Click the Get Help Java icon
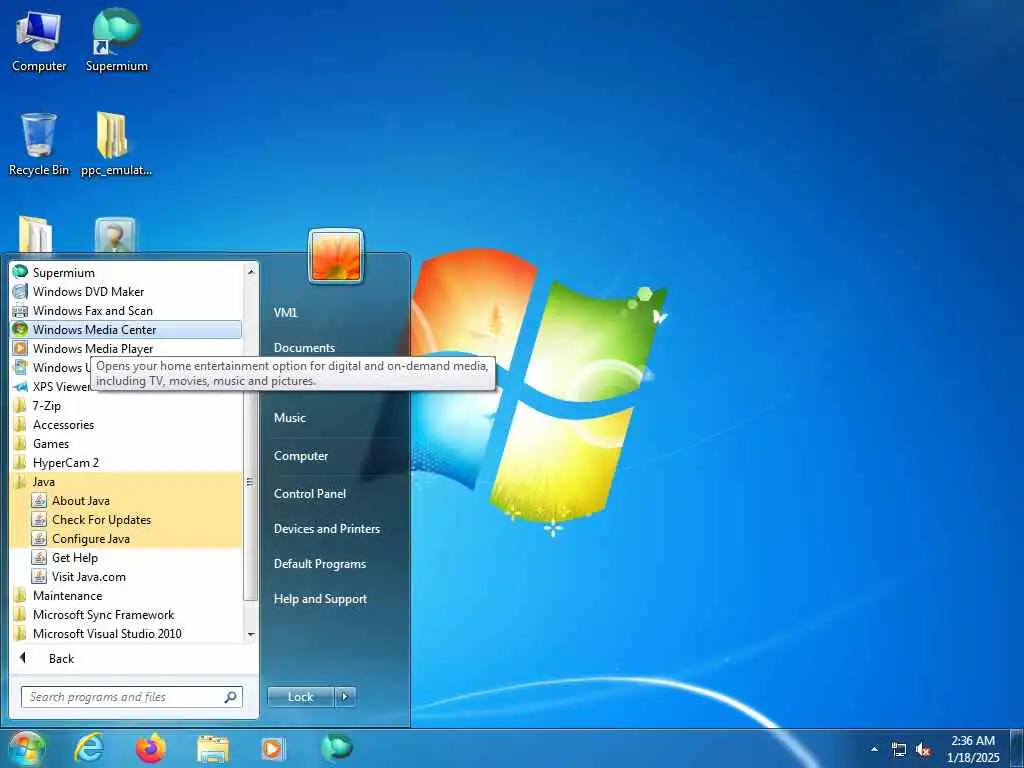1024x768 pixels. (39, 558)
